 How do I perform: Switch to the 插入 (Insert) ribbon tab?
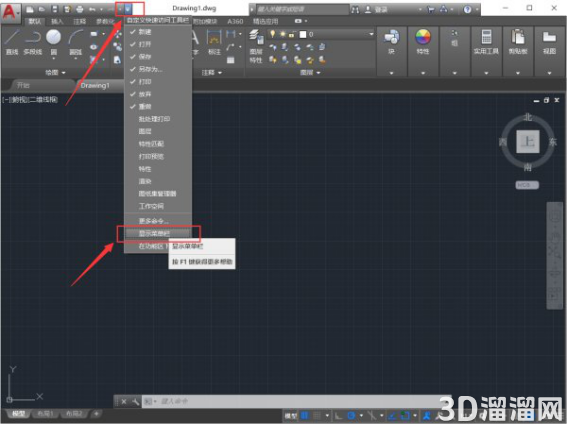click(x=57, y=21)
